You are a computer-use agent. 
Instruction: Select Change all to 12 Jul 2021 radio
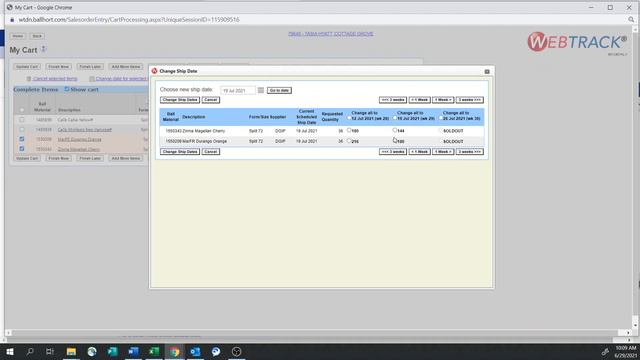click(x=349, y=118)
